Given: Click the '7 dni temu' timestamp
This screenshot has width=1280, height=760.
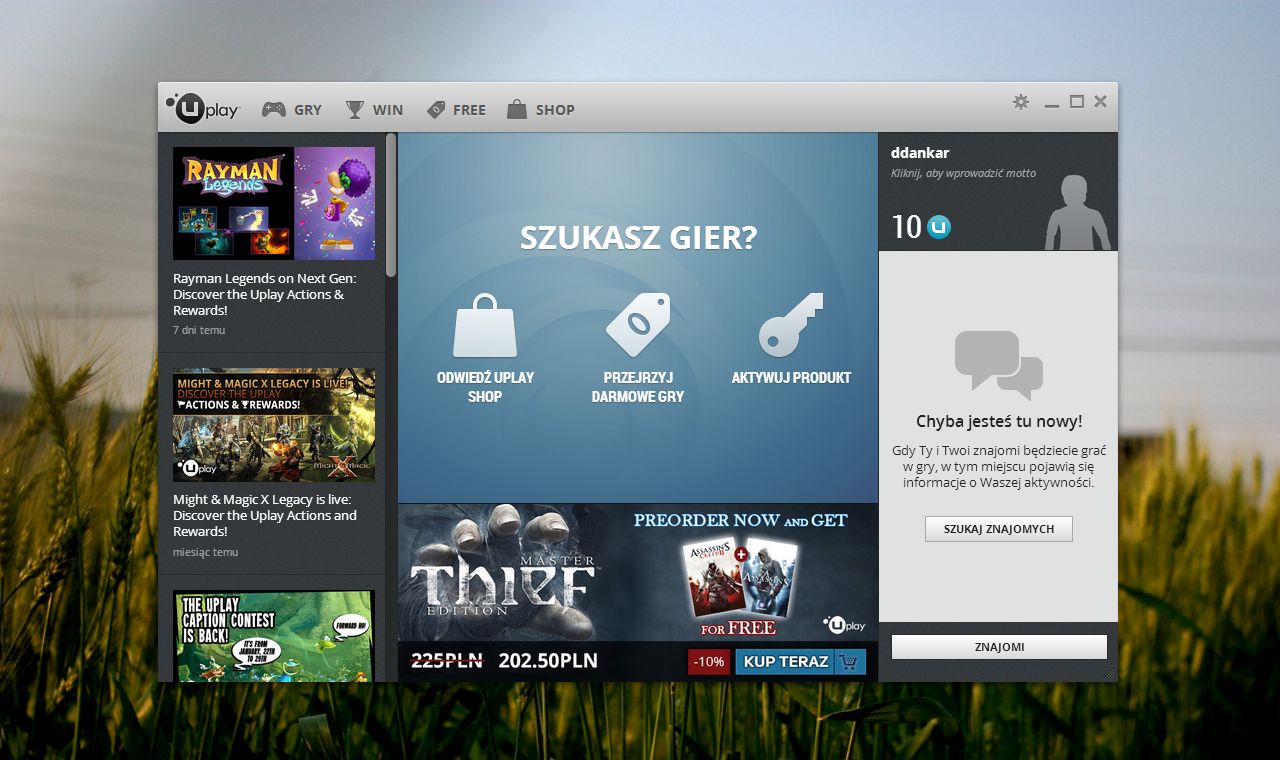Looking at the screenshot, I should [x=199, y=330].
